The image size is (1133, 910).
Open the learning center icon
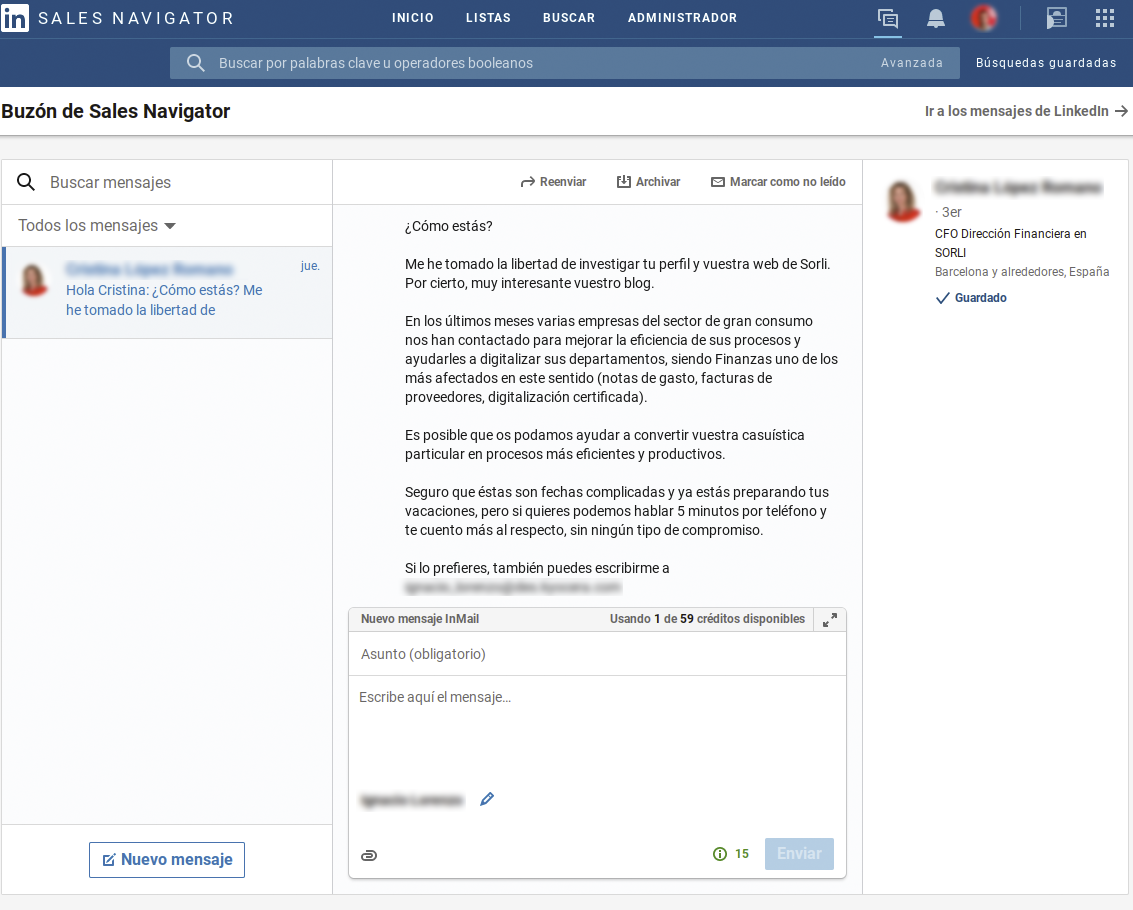pyautogui.click(x=1056, y=18)
